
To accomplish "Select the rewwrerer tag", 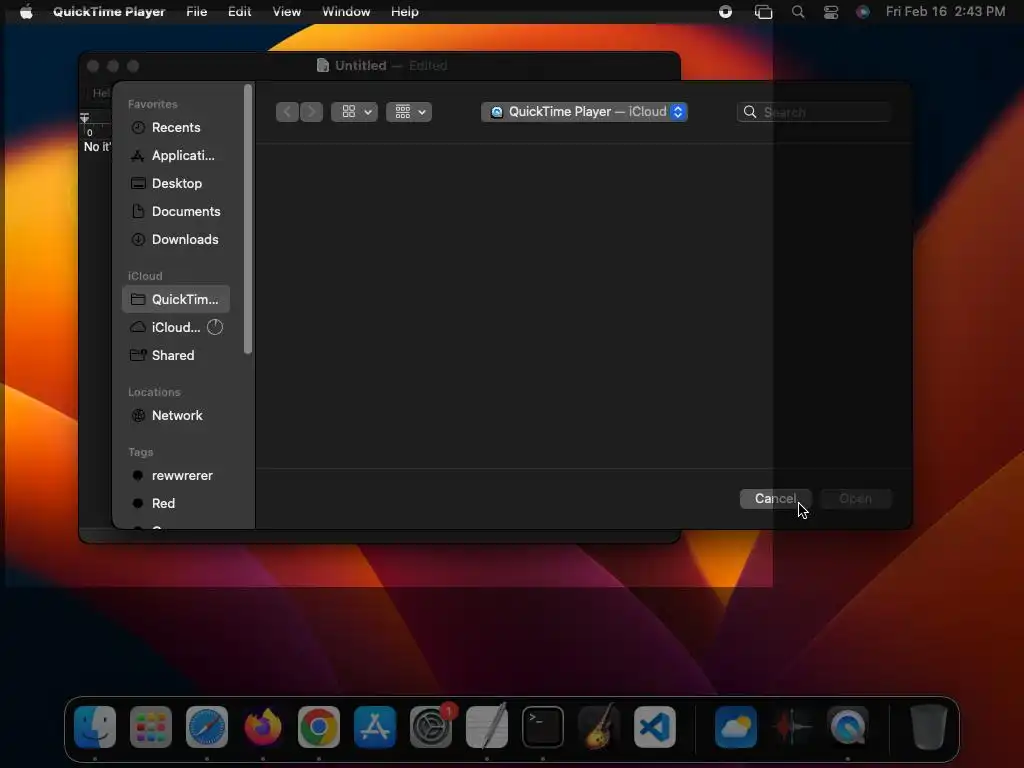I will point(175,475).
